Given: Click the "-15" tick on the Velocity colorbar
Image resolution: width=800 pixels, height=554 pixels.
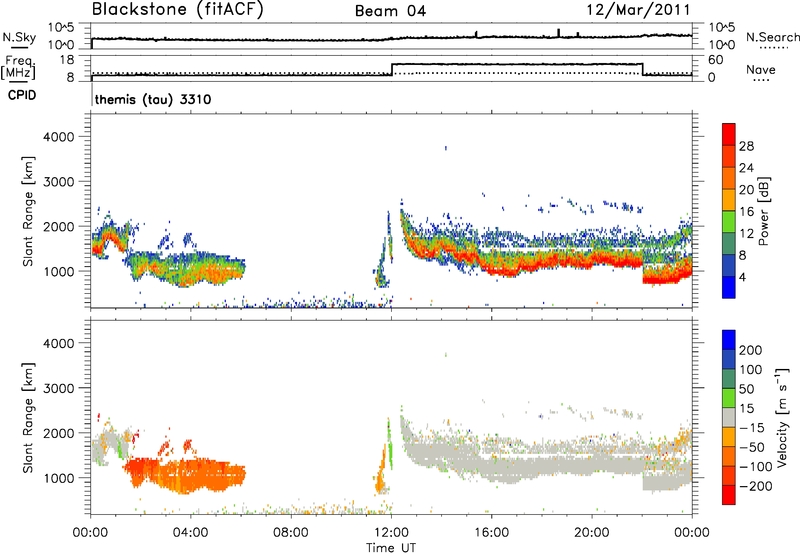Looking at the screenshot, I should [752, 428].
